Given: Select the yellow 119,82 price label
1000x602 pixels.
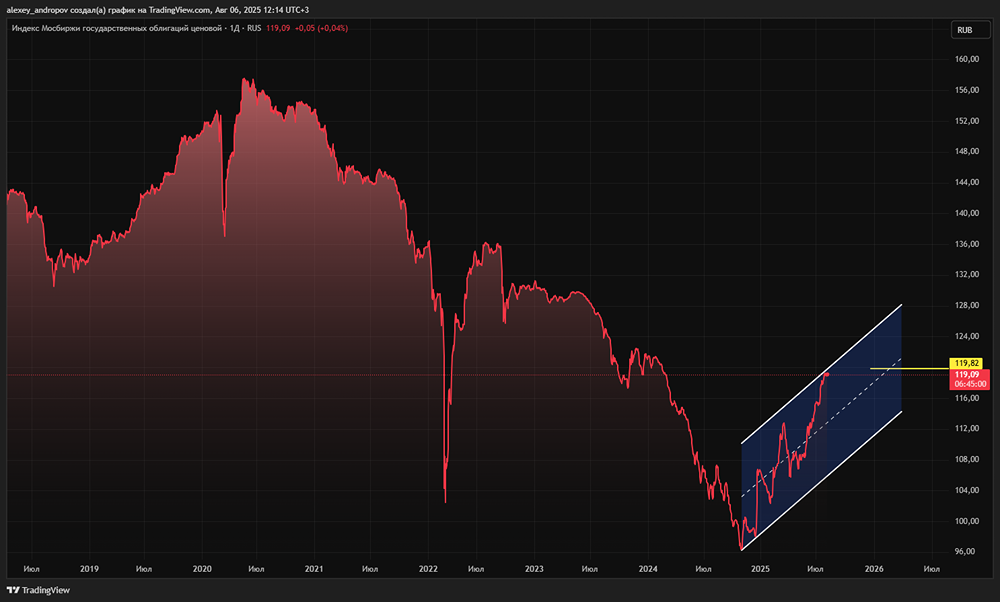Looking at the screenshot, I should tap(966, 363).
